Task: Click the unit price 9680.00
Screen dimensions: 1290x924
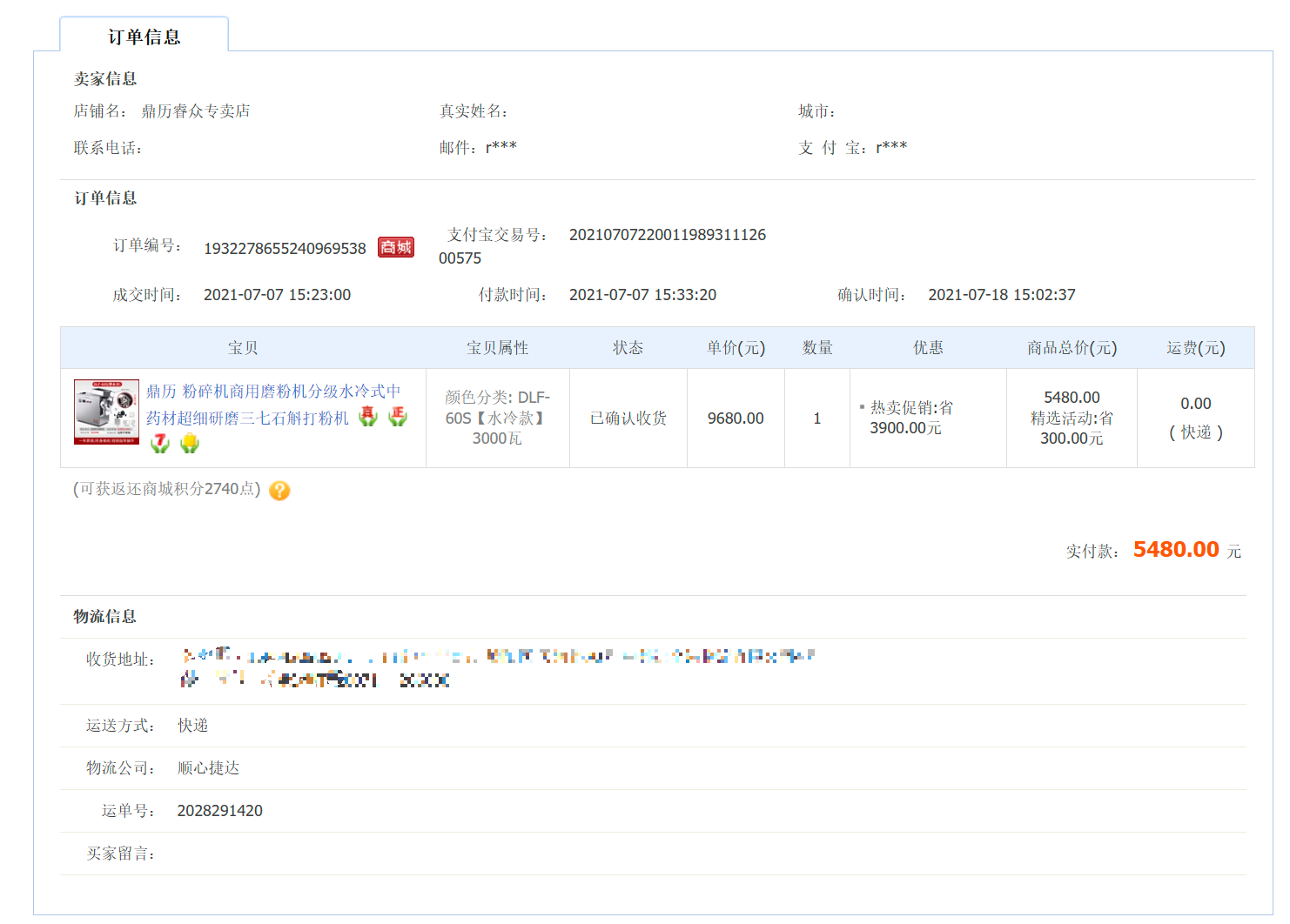Action: [736, 418]
